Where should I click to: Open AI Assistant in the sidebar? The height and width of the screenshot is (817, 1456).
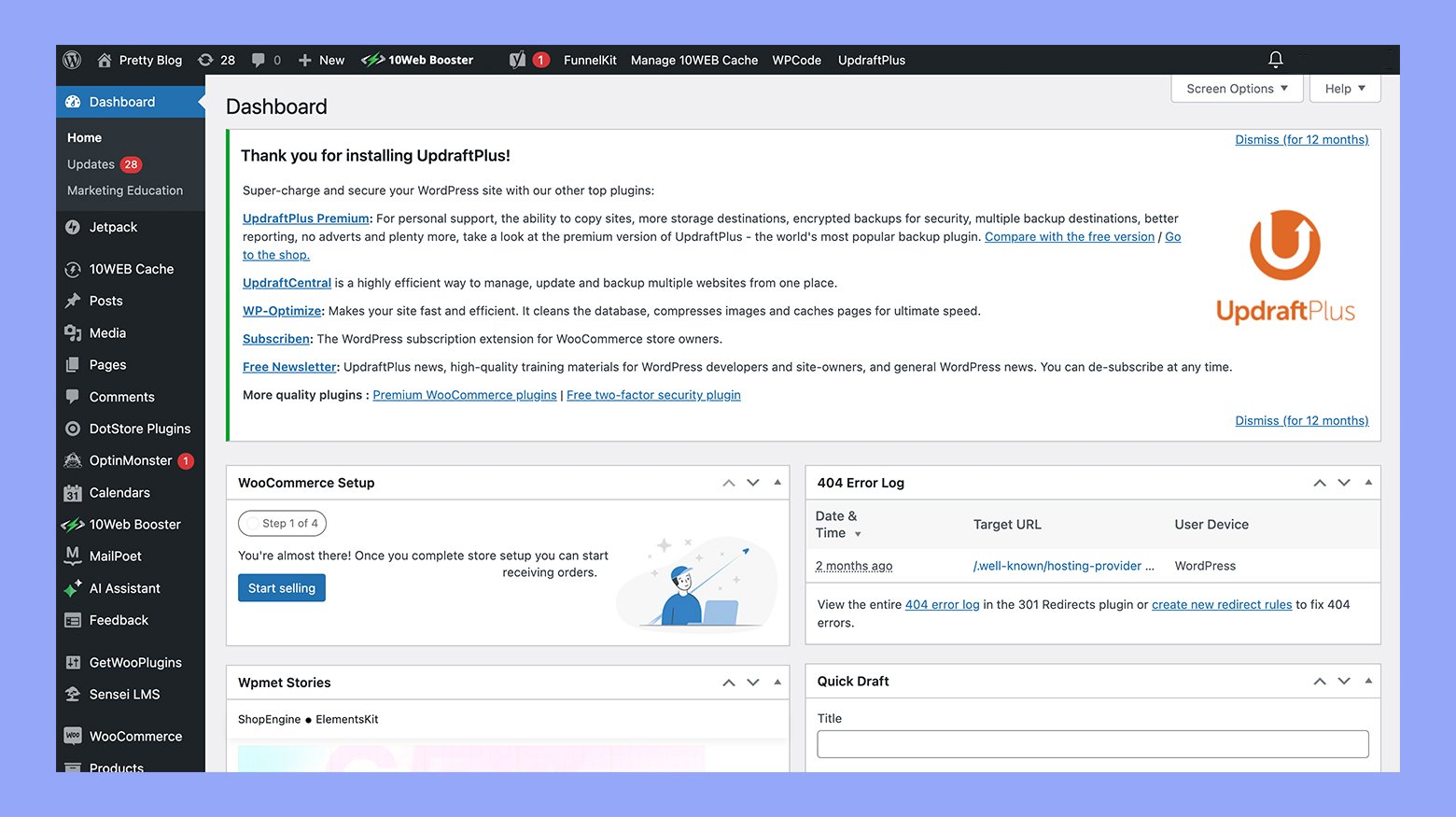(x=124, y=588)
